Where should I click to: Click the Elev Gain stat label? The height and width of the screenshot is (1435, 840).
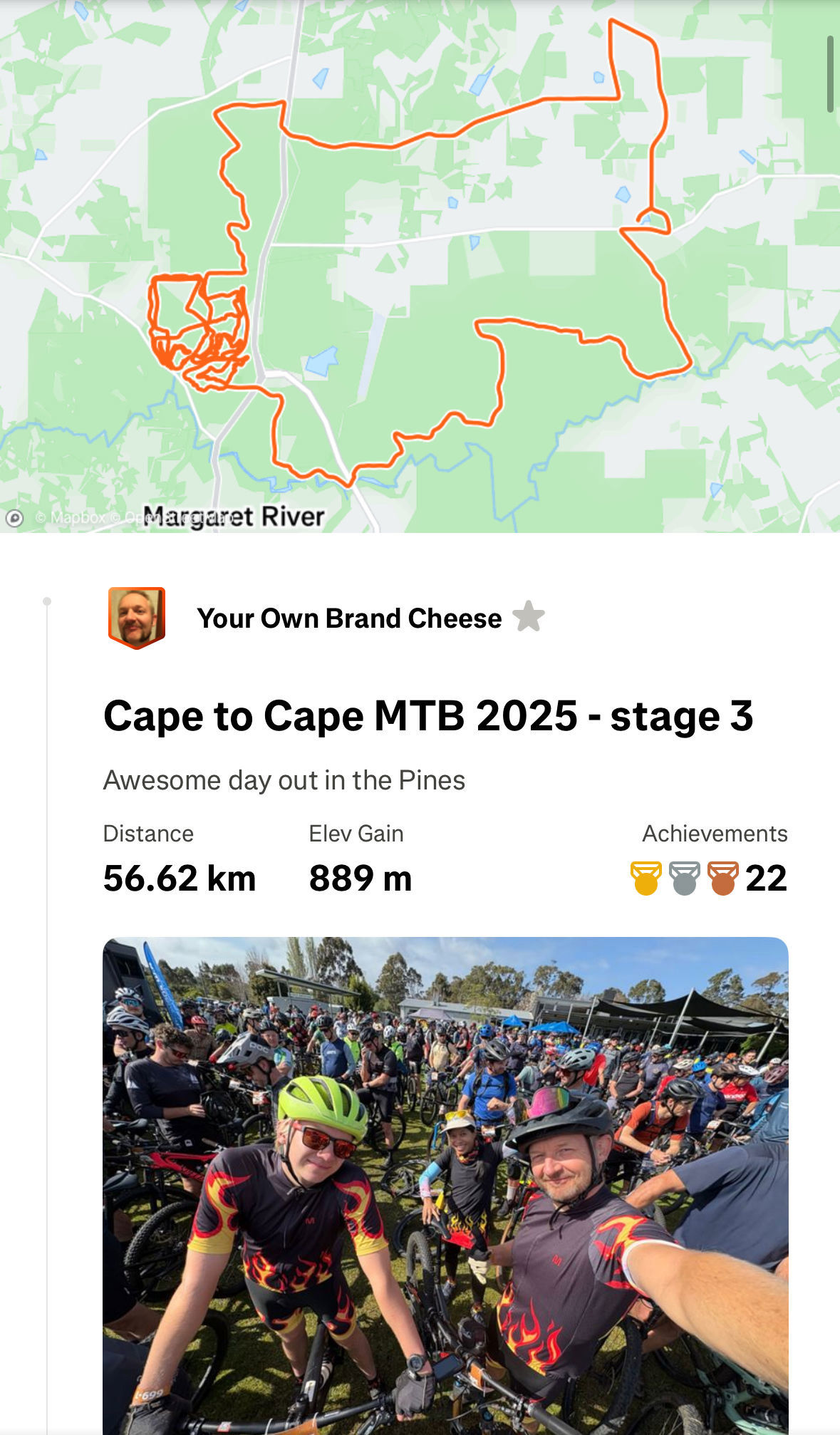click(356, 834)
